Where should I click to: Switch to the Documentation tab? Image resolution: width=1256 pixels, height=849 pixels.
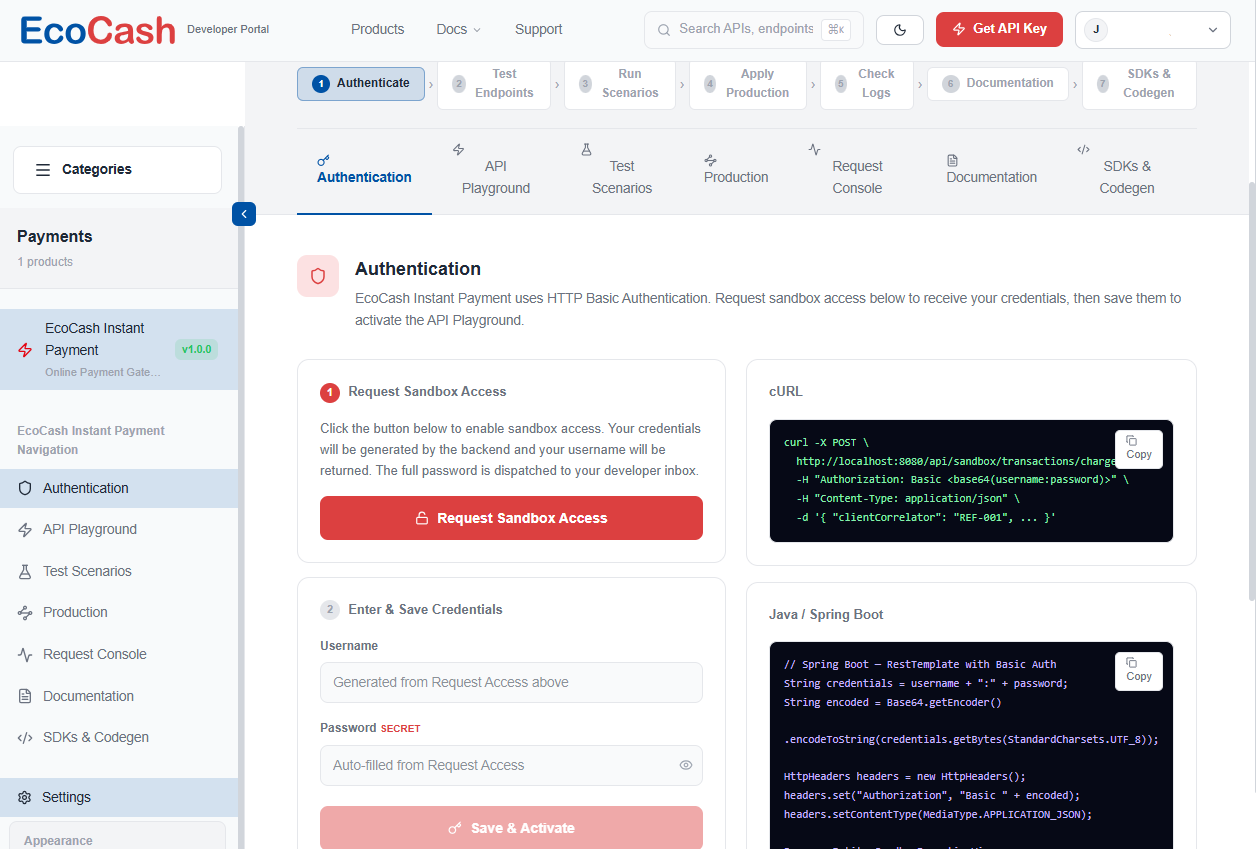coord(992,172)
